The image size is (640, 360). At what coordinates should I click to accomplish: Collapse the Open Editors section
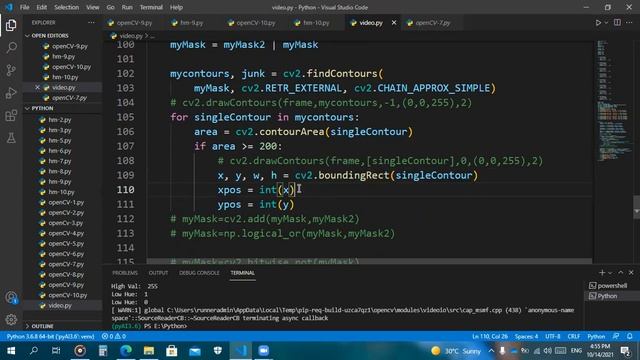tap(50, 36)
